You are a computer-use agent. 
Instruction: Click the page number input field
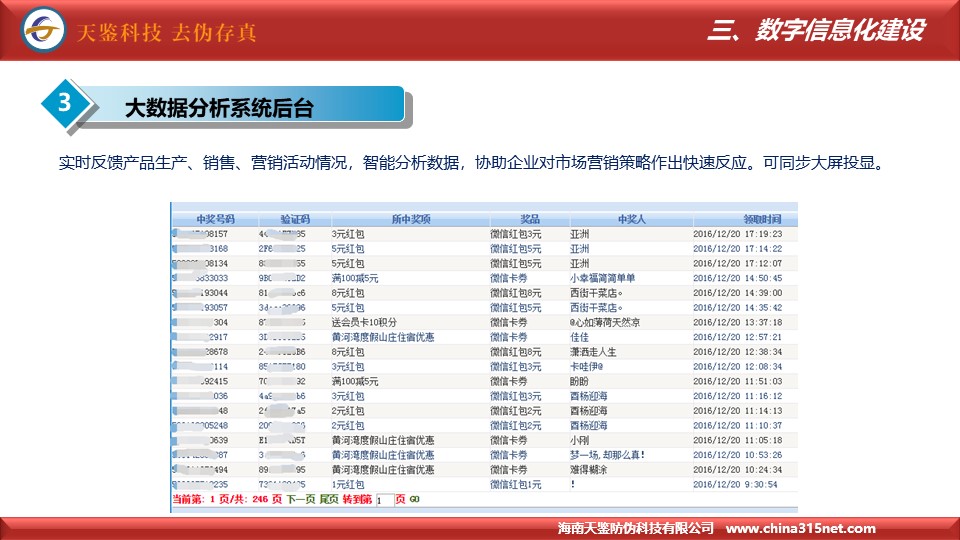click(x=384, y=500)
